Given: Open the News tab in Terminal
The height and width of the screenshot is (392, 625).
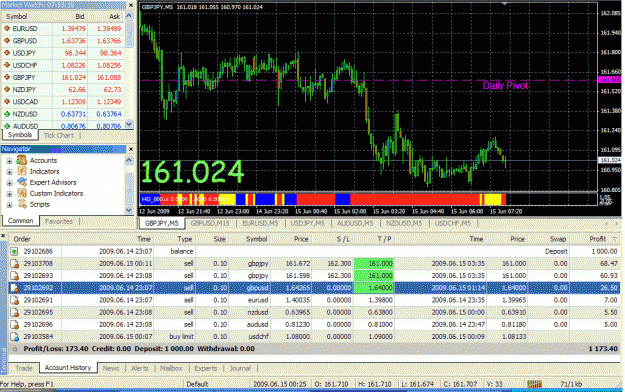Looking at the screenshot, I should [x=111, y=368].
